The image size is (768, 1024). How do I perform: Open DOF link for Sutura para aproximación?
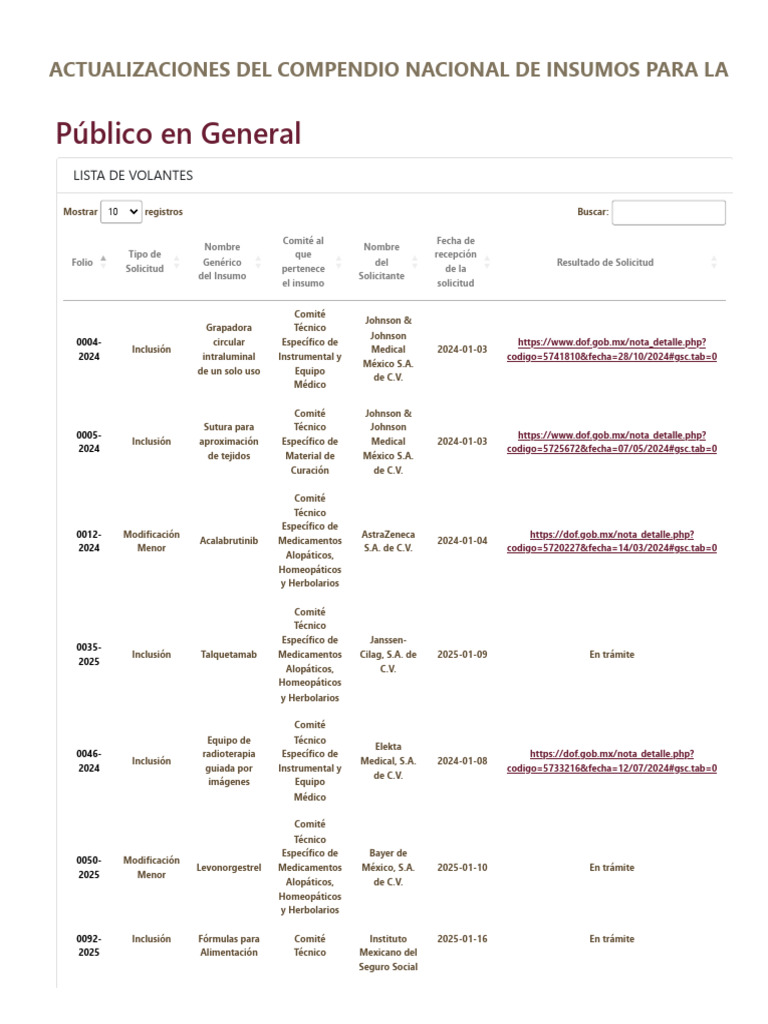coord(611,441)
